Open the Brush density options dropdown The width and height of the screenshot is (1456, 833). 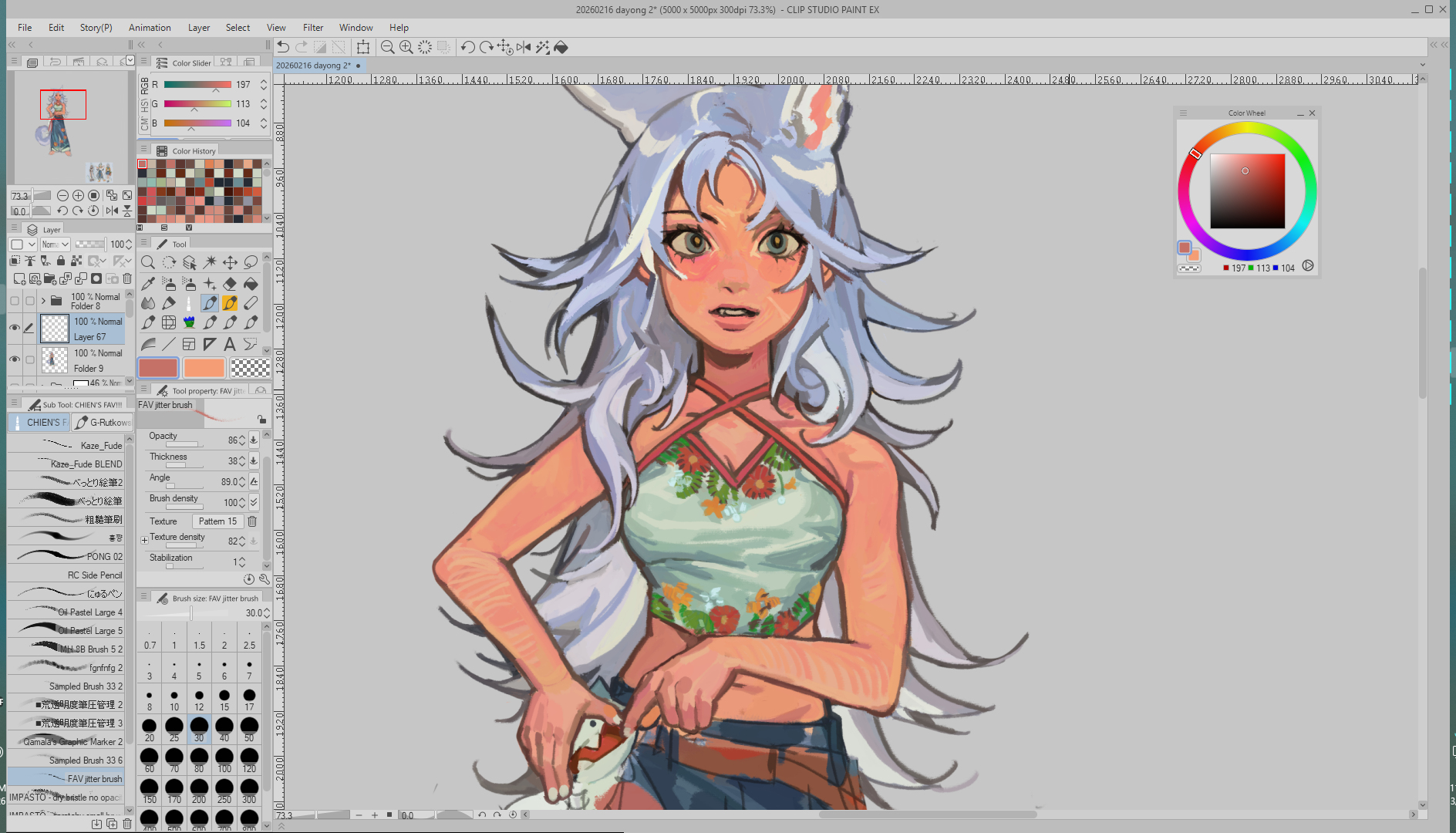(254, 502)
